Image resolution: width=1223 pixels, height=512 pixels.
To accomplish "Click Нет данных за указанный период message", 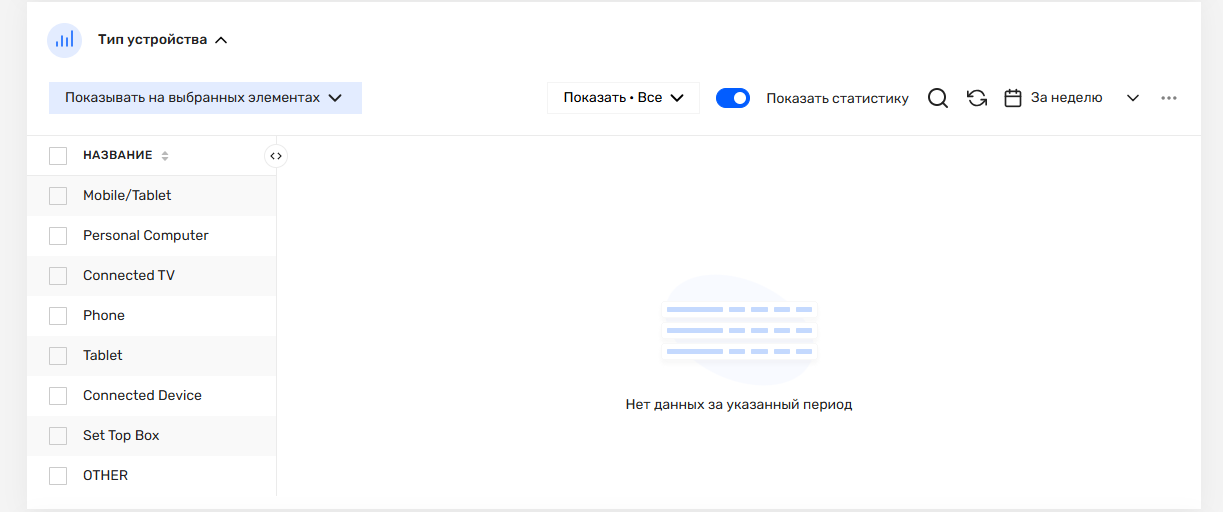I will pos(739,405).
